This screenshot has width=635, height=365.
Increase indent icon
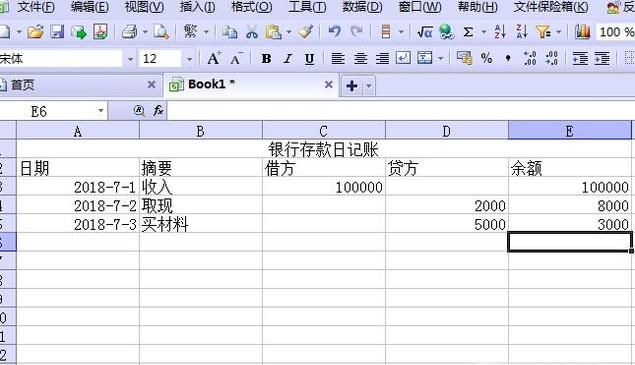602,59
